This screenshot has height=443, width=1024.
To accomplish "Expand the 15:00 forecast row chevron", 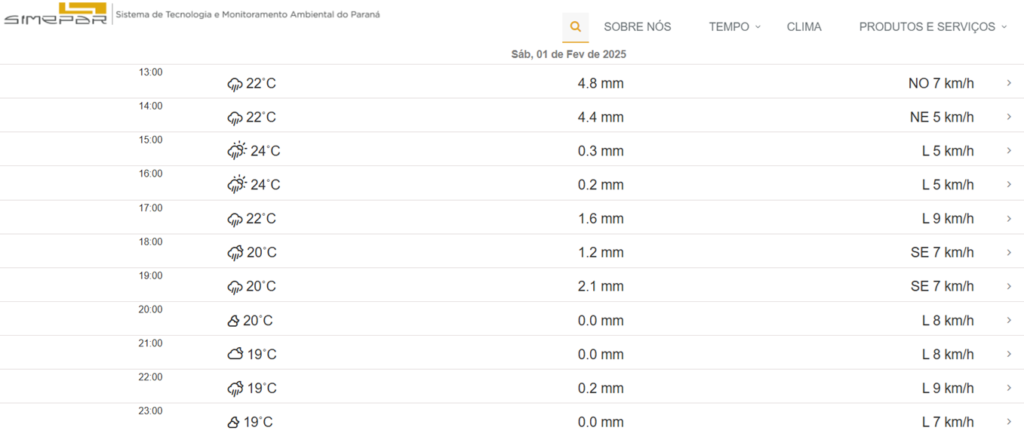I will 1009,151.
